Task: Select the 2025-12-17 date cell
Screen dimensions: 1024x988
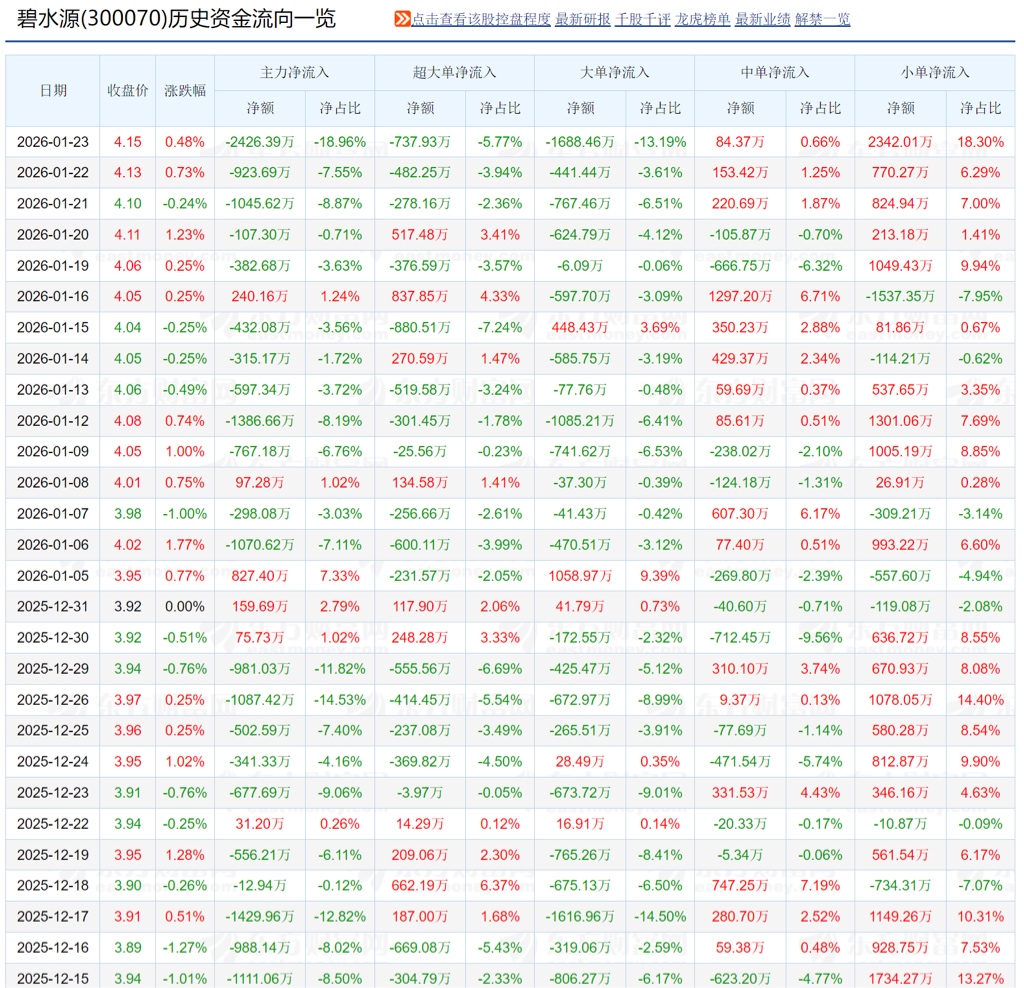Action: point(53,917)
